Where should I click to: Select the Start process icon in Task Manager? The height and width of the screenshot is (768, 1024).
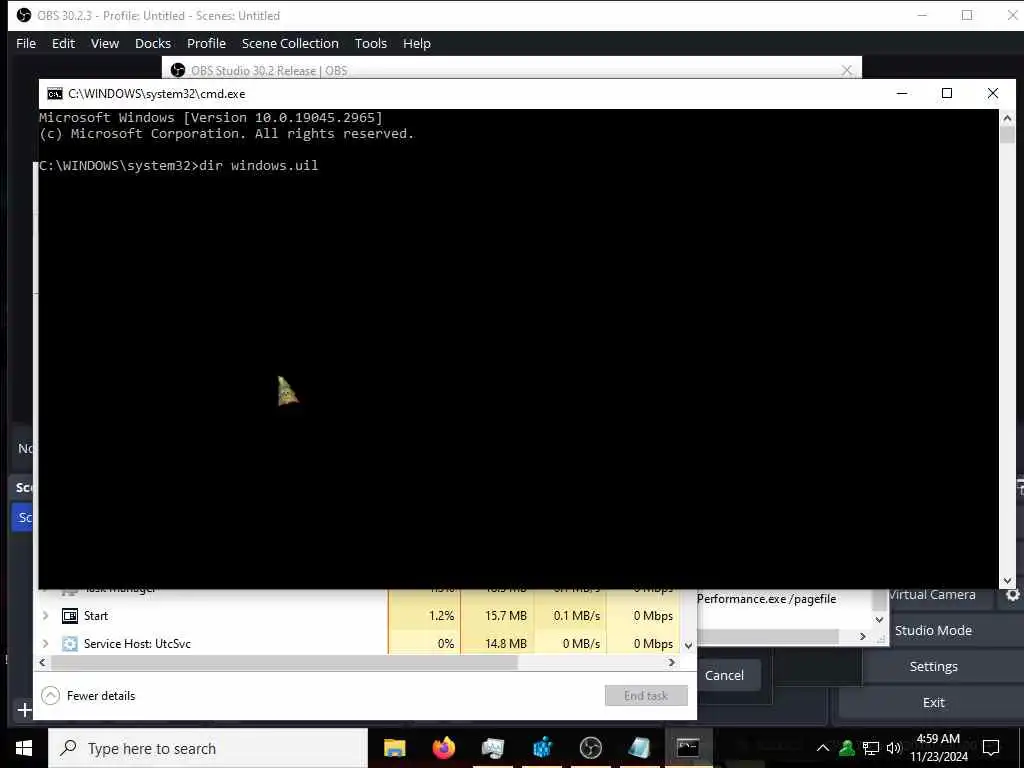pos(69,615)
